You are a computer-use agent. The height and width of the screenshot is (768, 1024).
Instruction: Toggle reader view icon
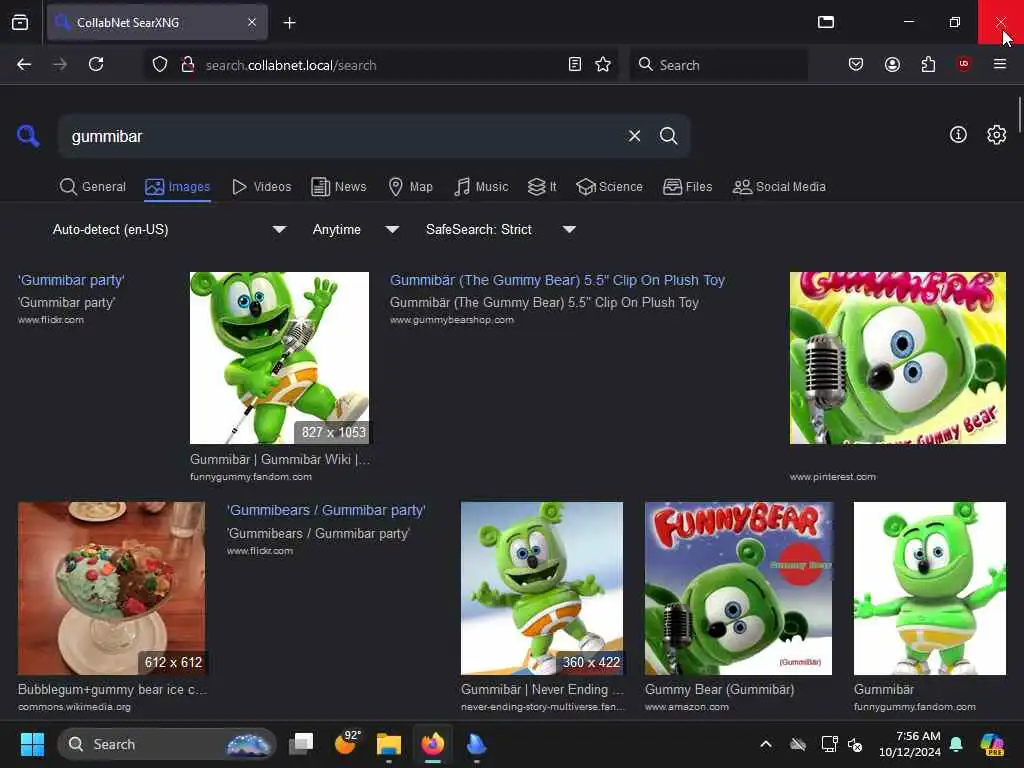(x=575, y=65)
